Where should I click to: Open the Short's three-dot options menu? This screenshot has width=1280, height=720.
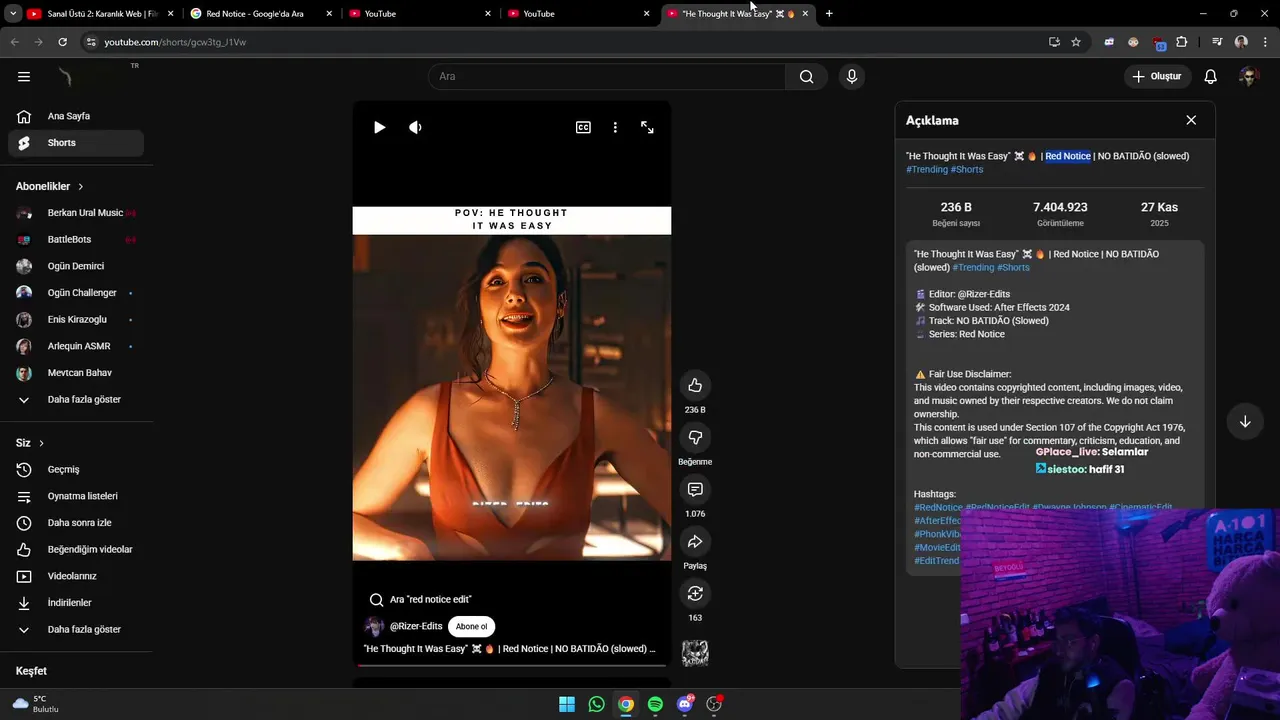coord(615,127)
